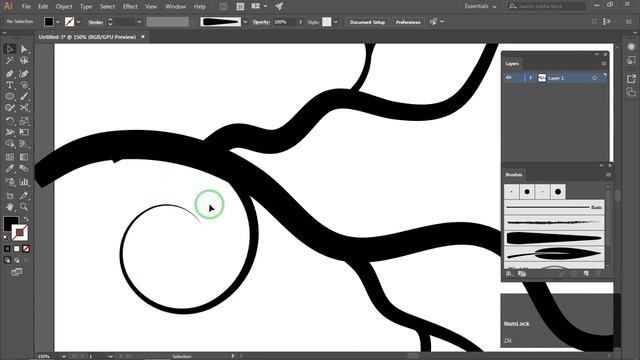
Task: Select the Shape Builder tool
Action: click(10, 144)
